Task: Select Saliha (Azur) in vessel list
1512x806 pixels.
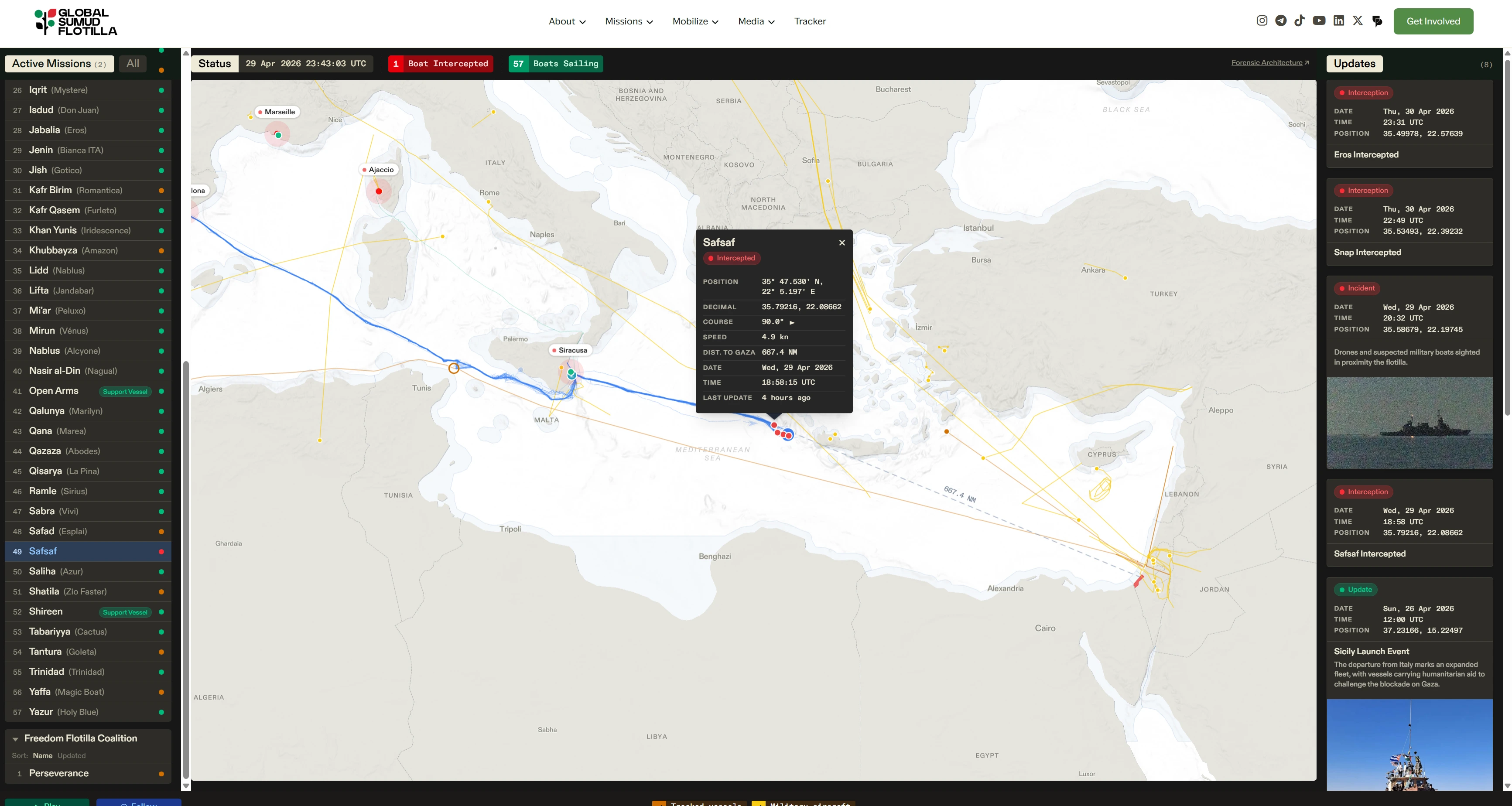Action: pos(56,571)
